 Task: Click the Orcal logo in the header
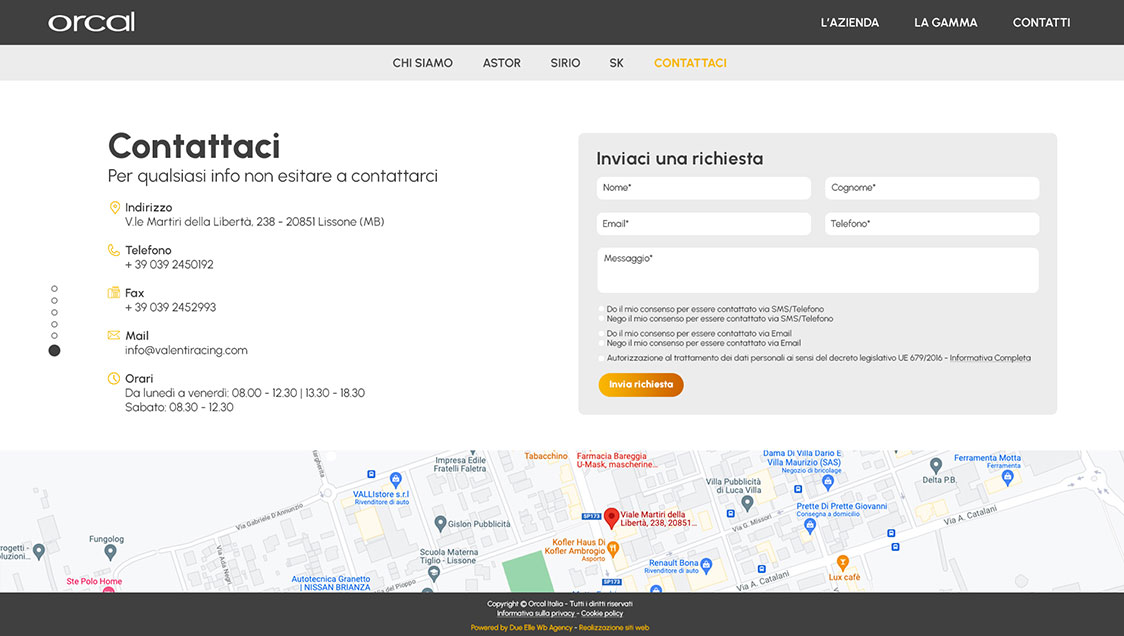(x=91, y=21)
